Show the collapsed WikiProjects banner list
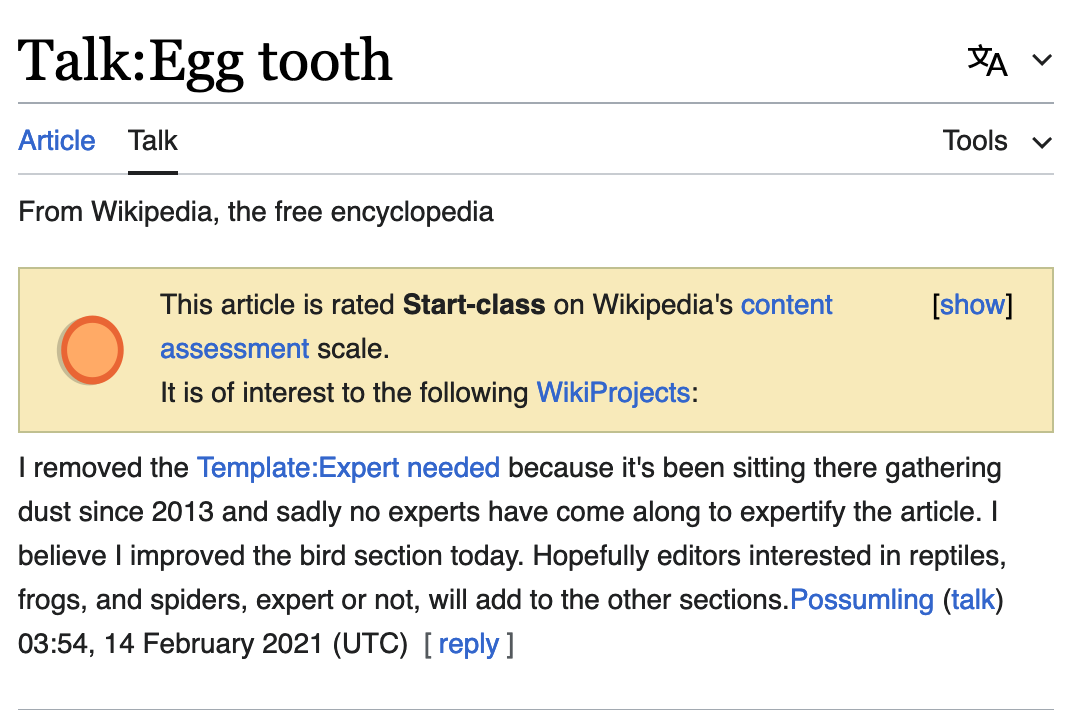1074x710 pixels. click(x=972, y=305)
